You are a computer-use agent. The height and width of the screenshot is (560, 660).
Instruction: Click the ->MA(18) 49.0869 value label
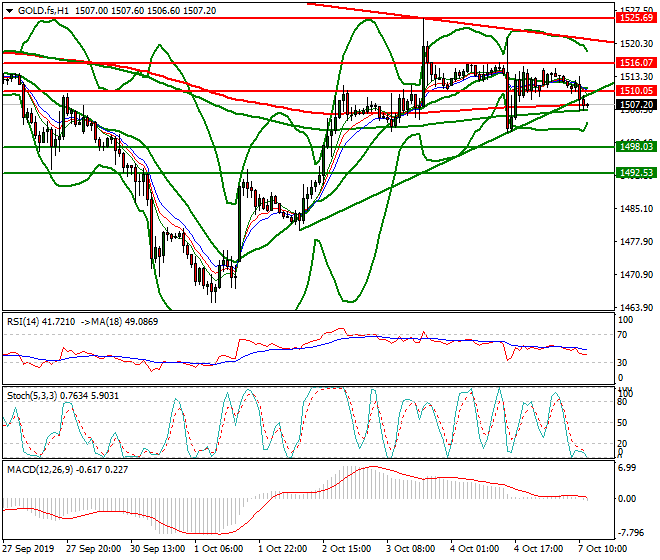tap(118, 322)
